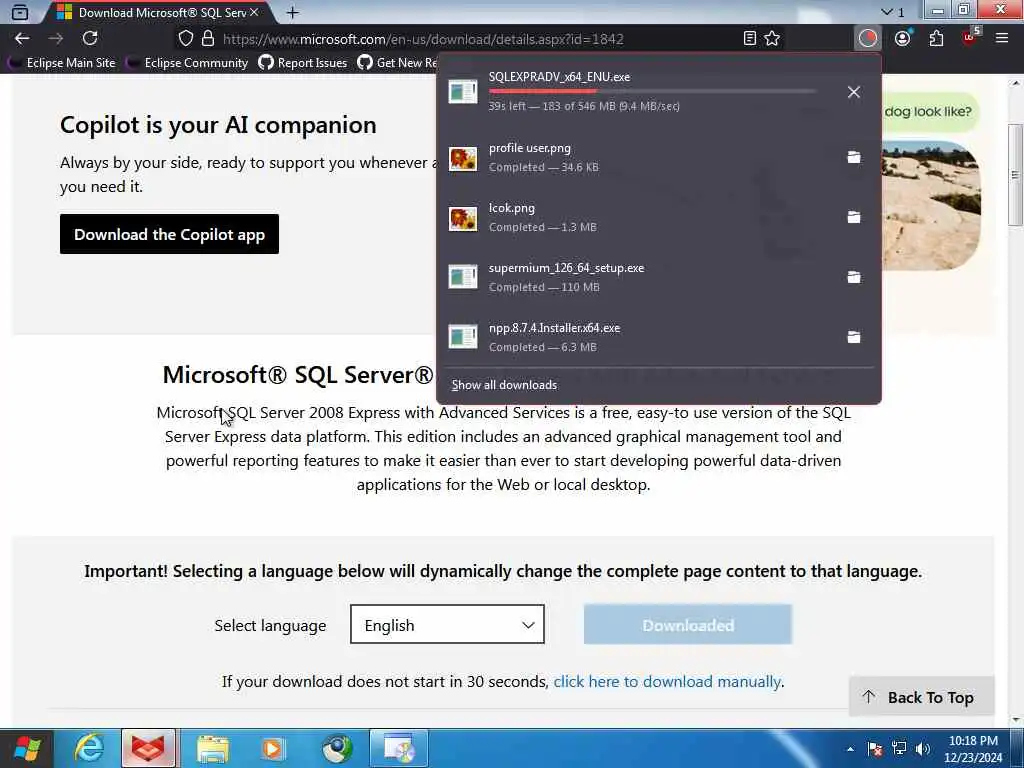
Task: Click Back To Top button
Action: tap(921, 697)
